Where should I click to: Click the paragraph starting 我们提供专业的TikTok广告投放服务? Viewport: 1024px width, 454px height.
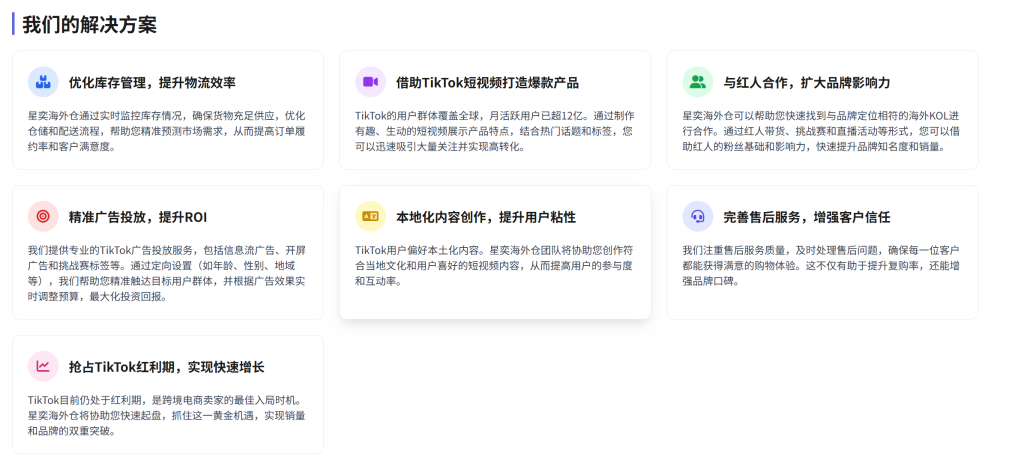click(167, 274)
